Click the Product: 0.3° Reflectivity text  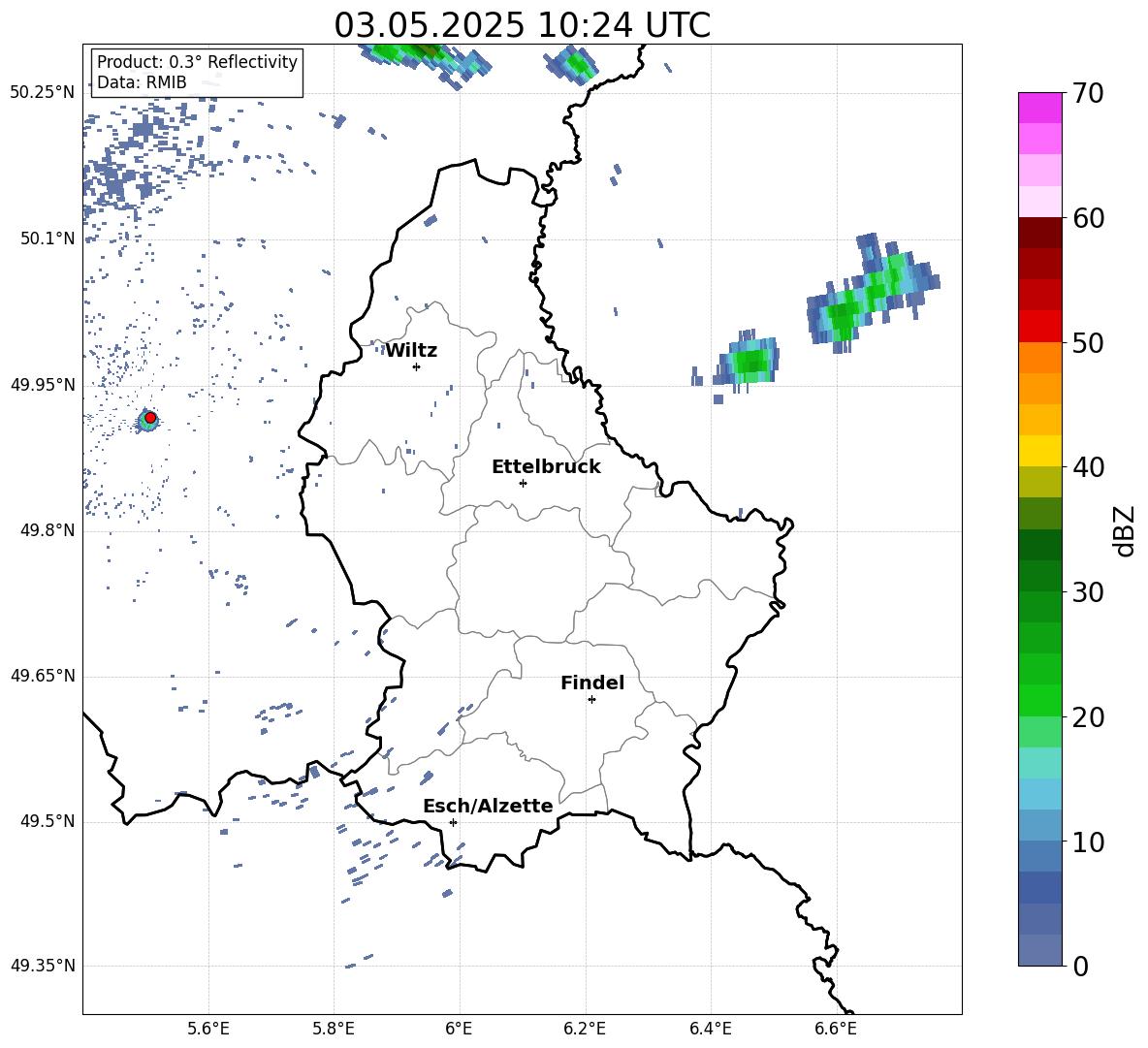tap(197, 62)
